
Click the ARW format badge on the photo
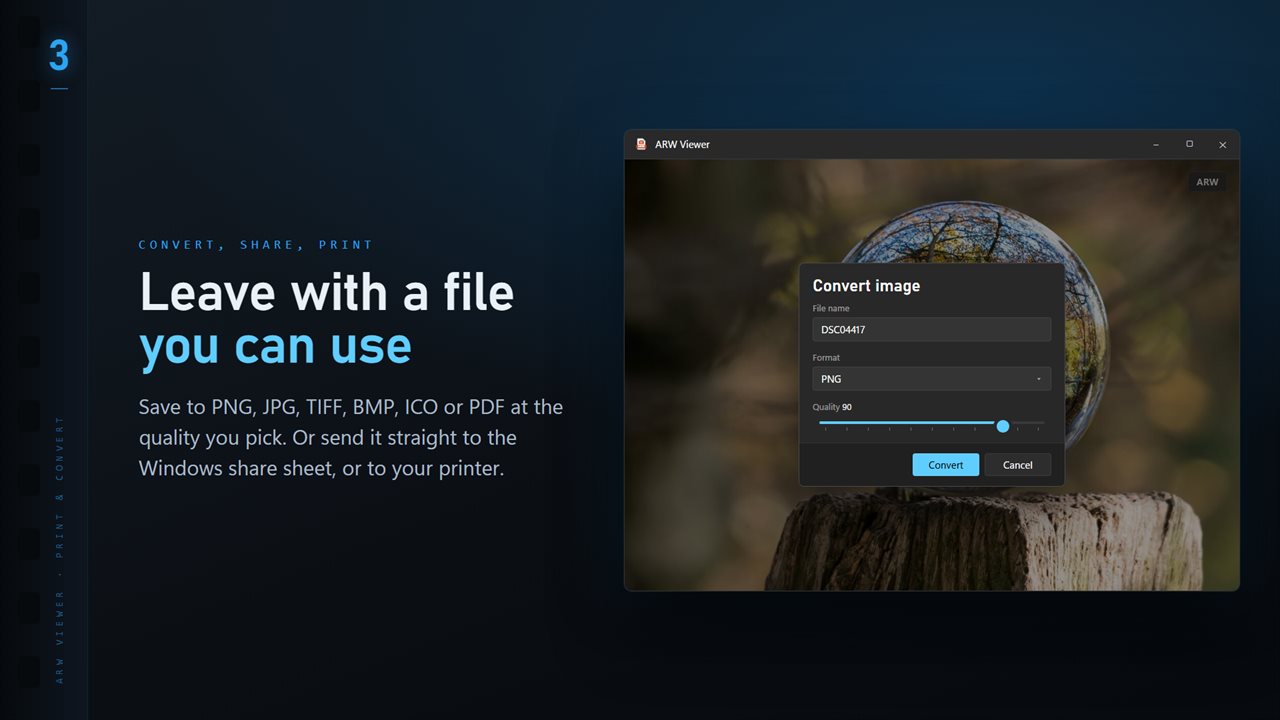pyautogui.click(x=1207, y=182)
